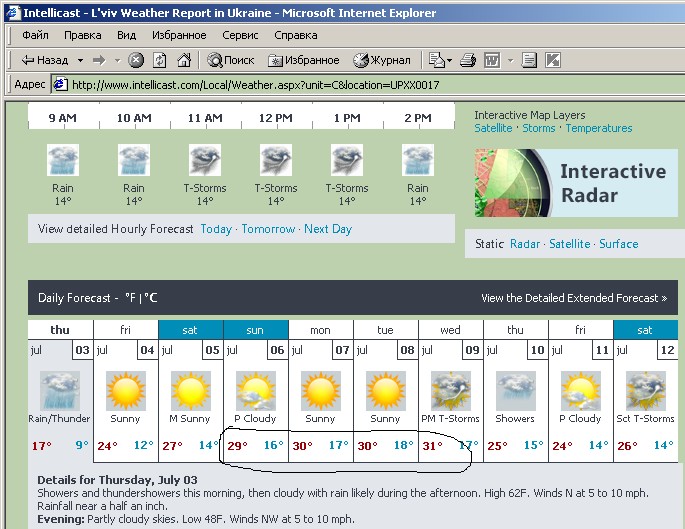The image size is (685, 529).
Task: Open the static Surface link
Action: coord(619,244)
